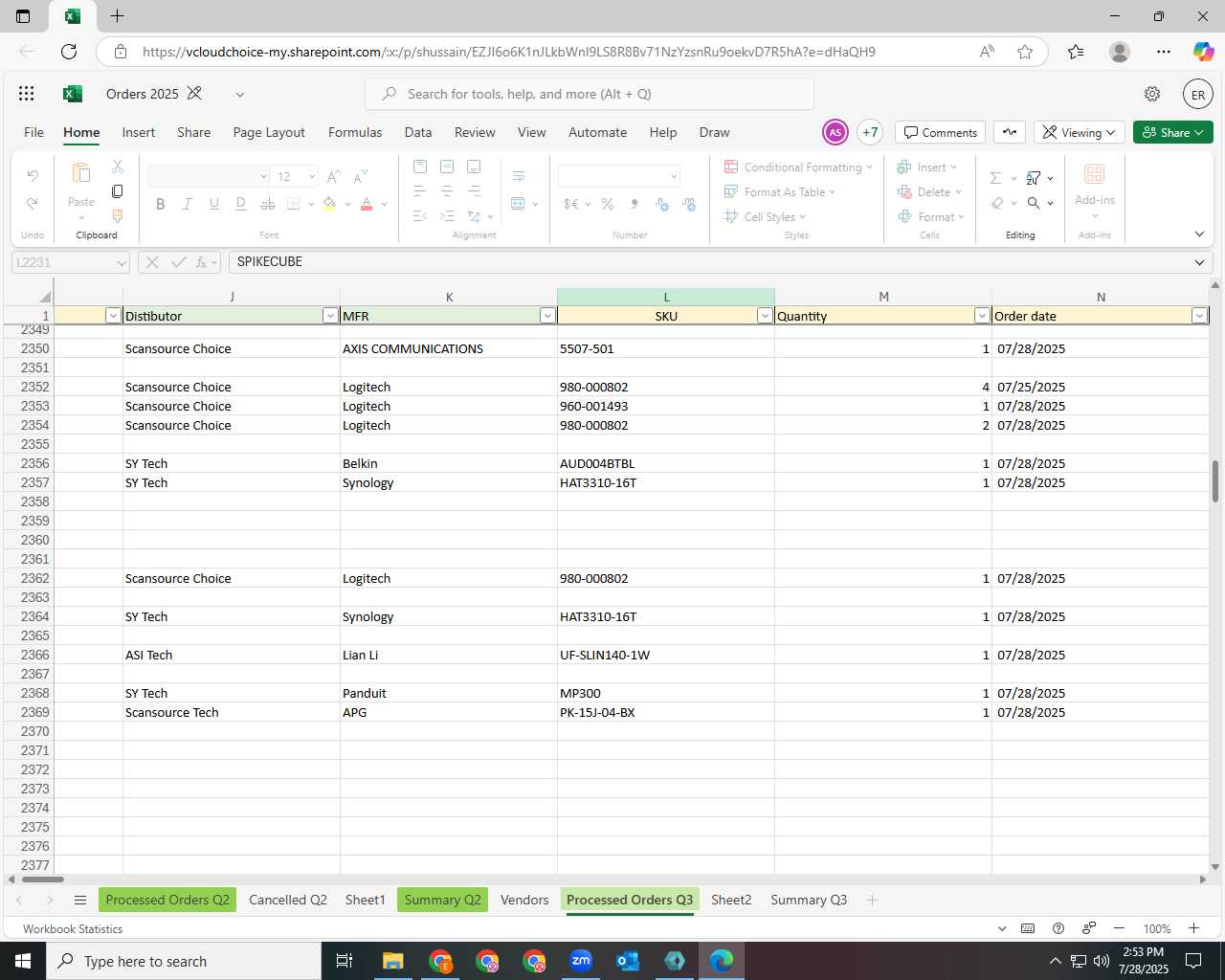Toggle Double Underline formatting
The width and height of the screenshot is (1225, 980).
pyautogui.click(x=240, y=204)
